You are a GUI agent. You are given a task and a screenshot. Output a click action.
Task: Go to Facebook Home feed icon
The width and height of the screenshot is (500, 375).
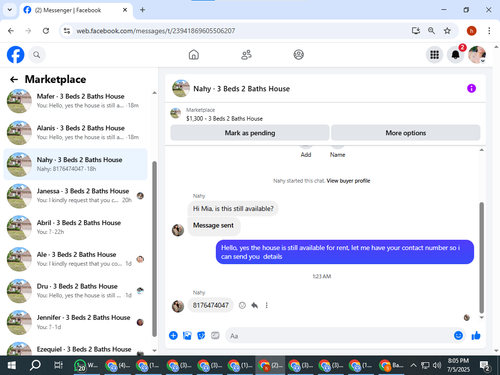[194, 55]
